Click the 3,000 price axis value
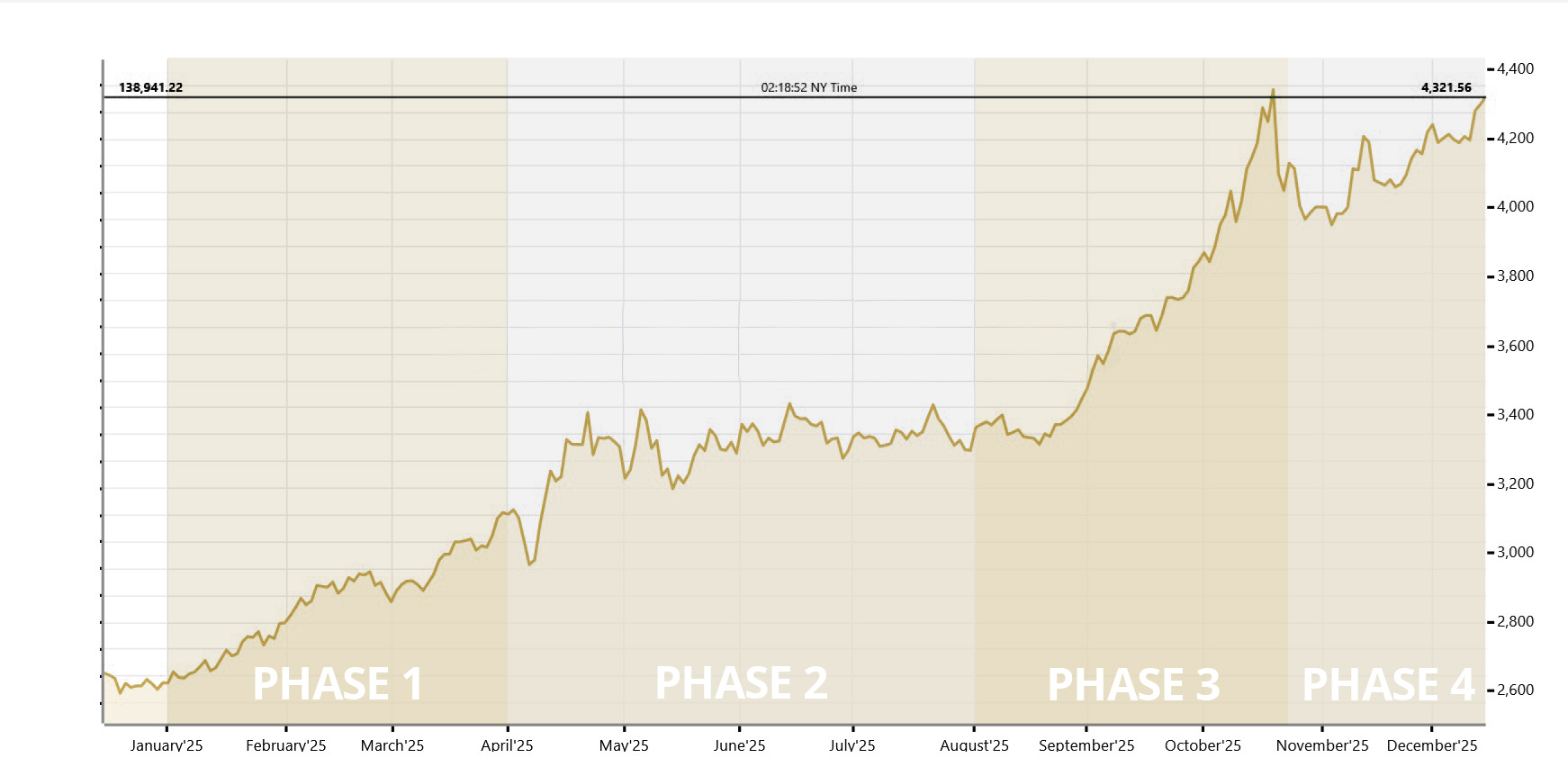 1515,552
